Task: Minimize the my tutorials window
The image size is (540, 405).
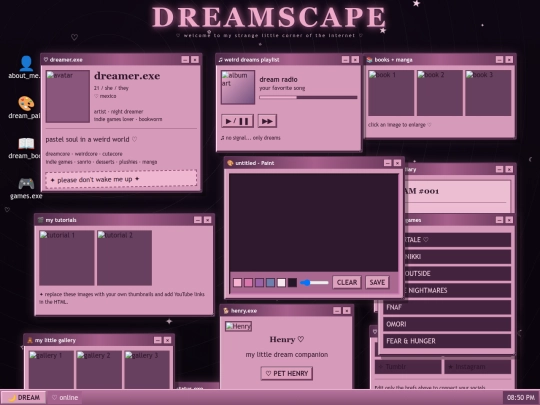Action: (x=198, y=220)
